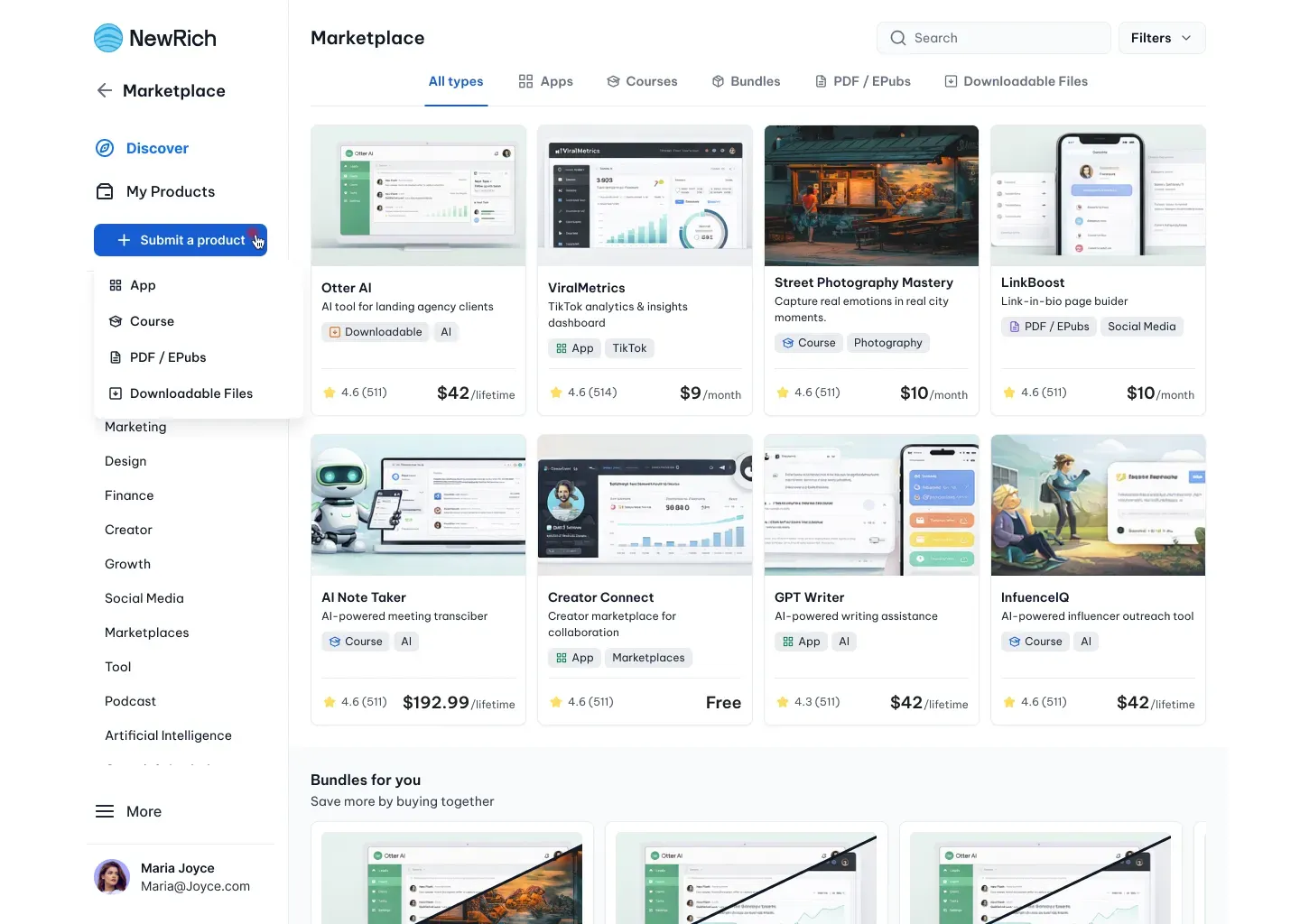Click the back arrow beside Marketplace
The width and height of the screenshot is (1300, 924).
coord(105,90)
